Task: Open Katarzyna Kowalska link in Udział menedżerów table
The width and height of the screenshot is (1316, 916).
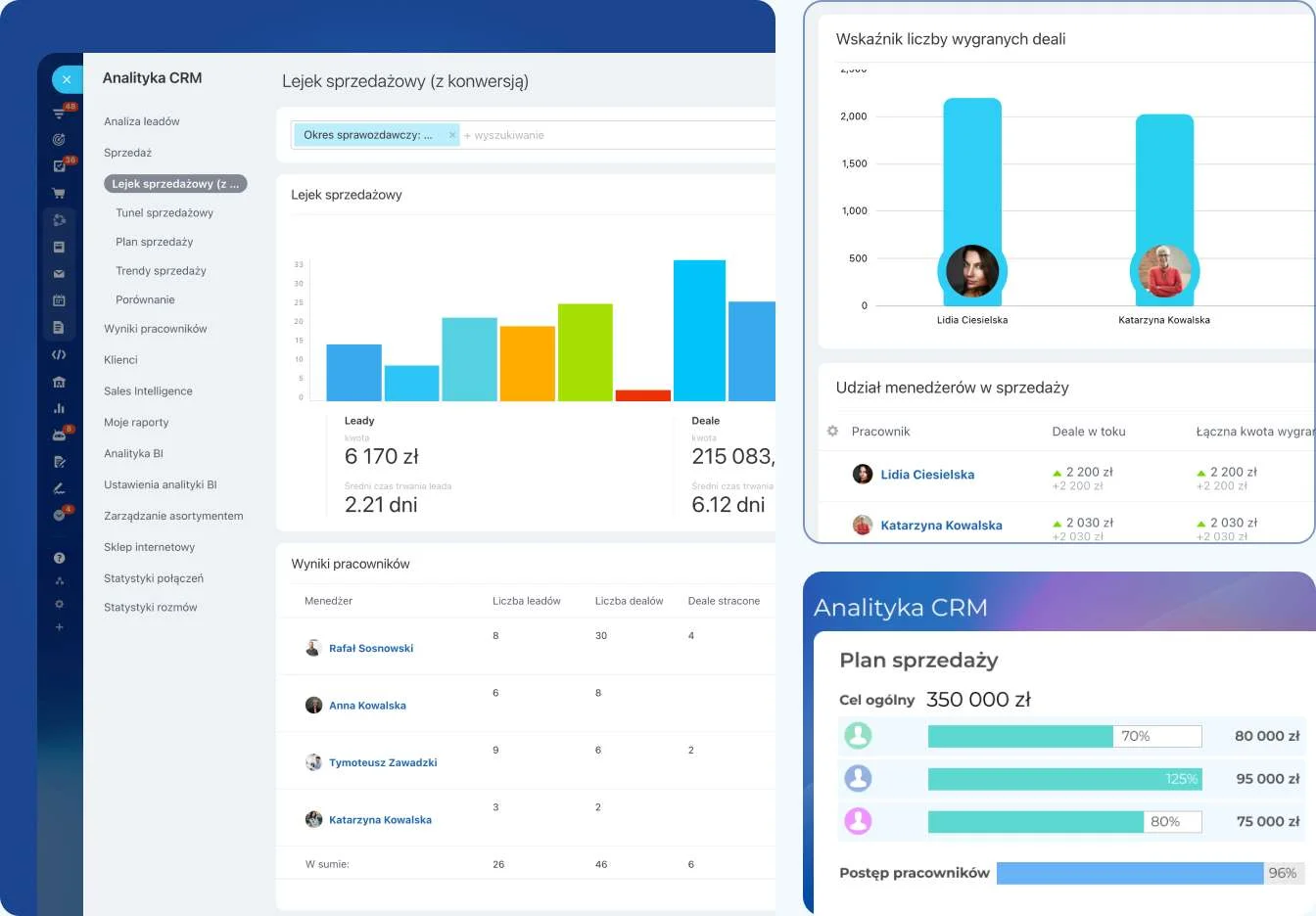Action: (x=941, y=526)
